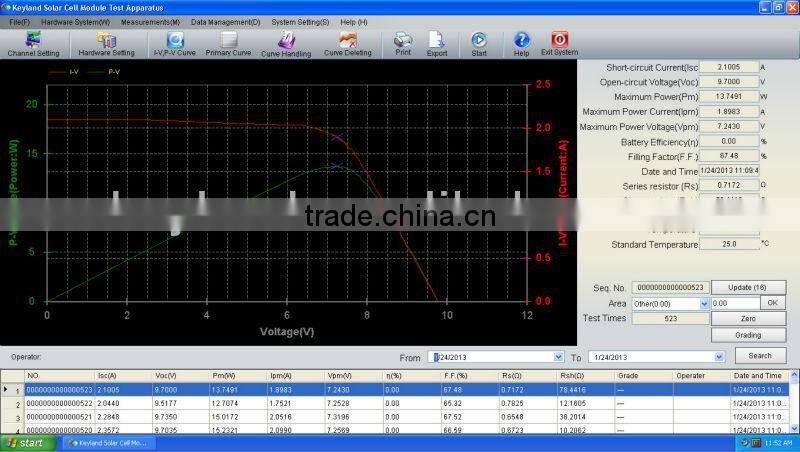Start a new measurement test
This screenshot has height=452, width=800.
click(x=479, y=43)
